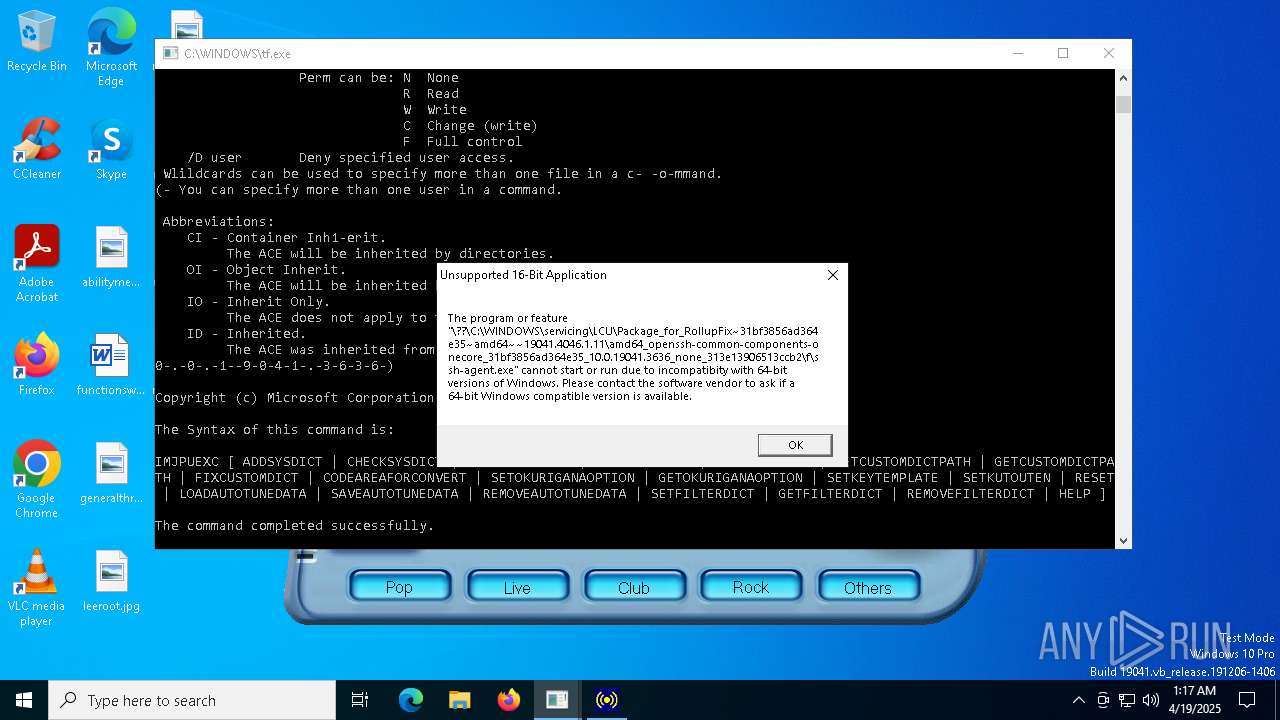Viewport: 1280px width, 720px height.
Task: Open the Firefox desktop shortcut
Action: (37, 365)
